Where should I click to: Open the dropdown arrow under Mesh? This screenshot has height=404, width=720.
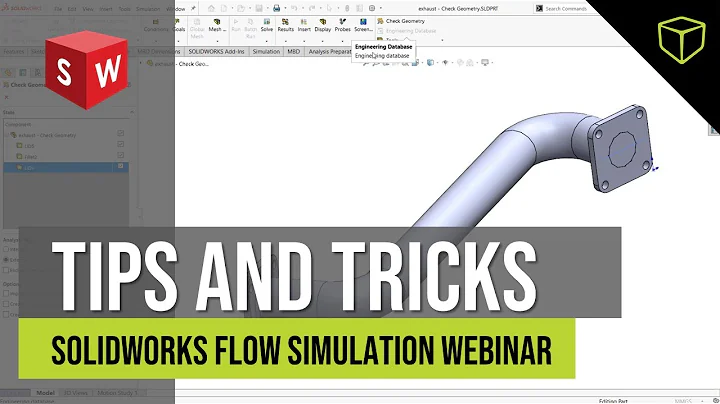(217, 40)
